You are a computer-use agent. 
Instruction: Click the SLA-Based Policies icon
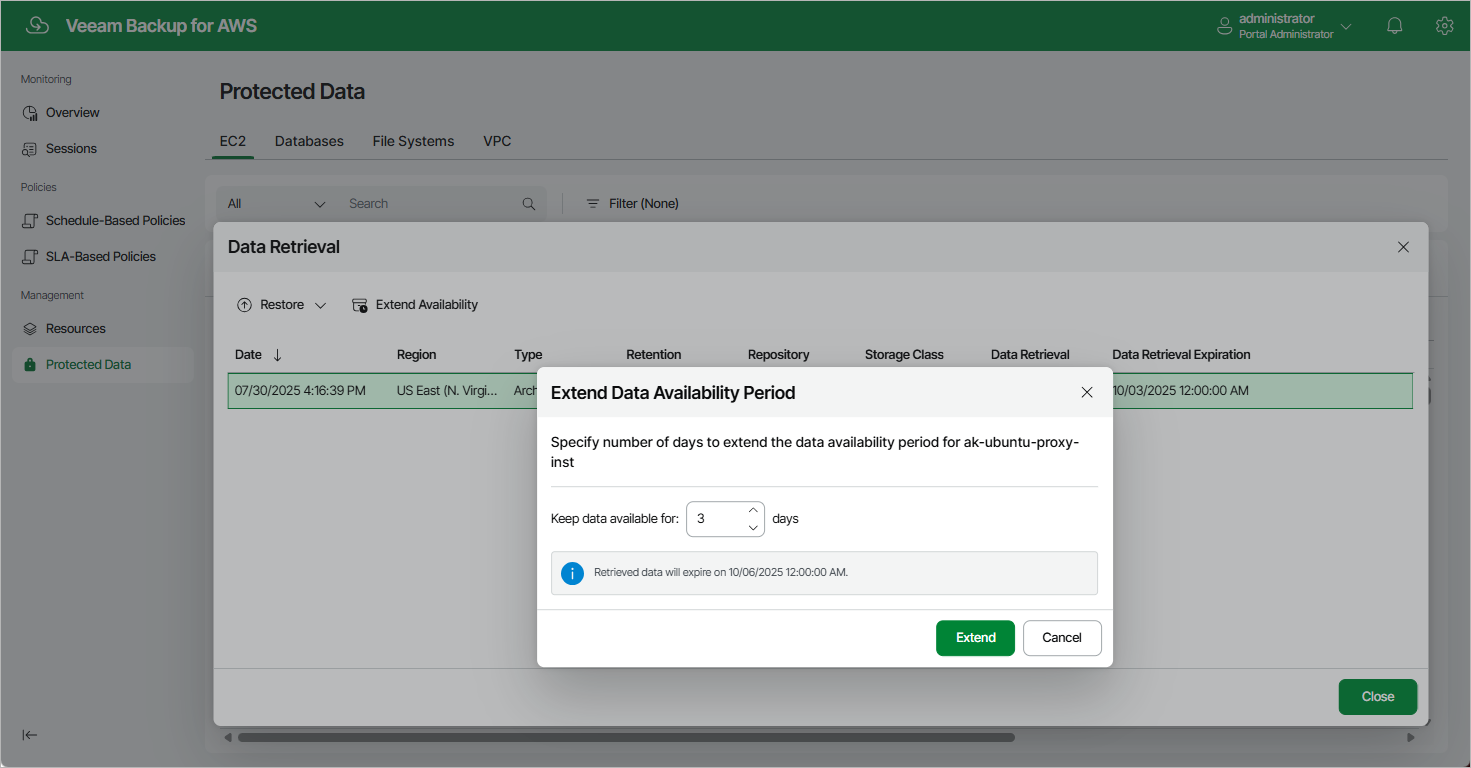tap(30, 257)
